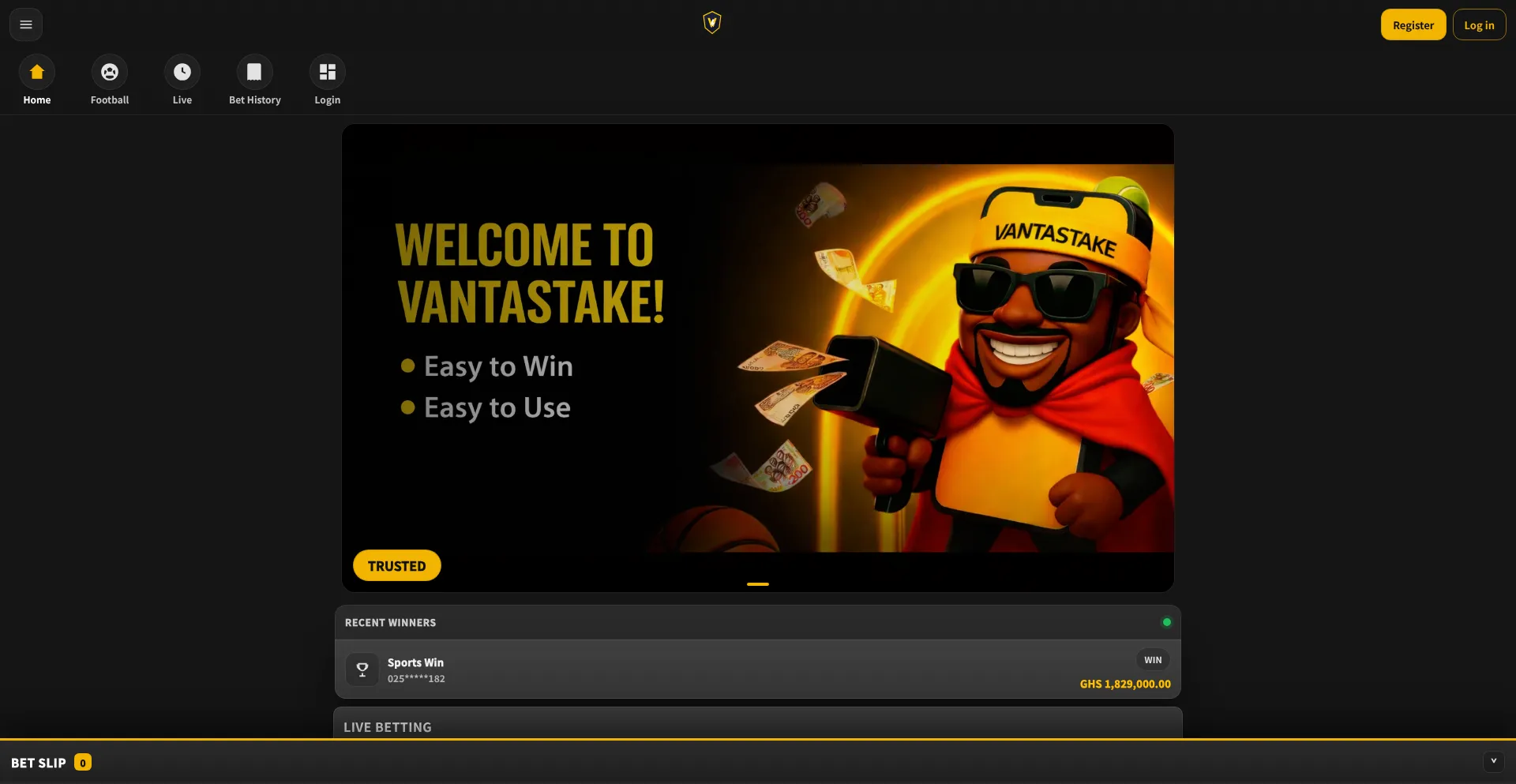The width and height of the screenshot is (1516, 784).
Task: Open the hamburger menu
Action: coord(26,24)
